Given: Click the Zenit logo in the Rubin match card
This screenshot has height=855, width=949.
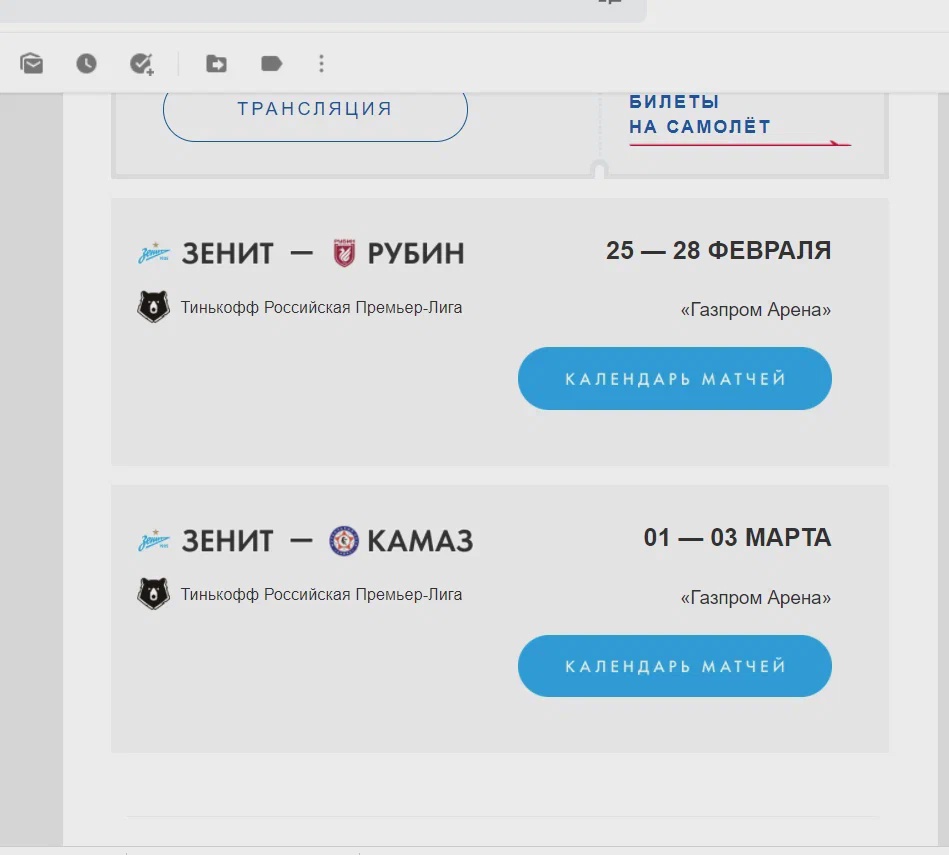Looking at the screenshot, I should pos(154,253).
